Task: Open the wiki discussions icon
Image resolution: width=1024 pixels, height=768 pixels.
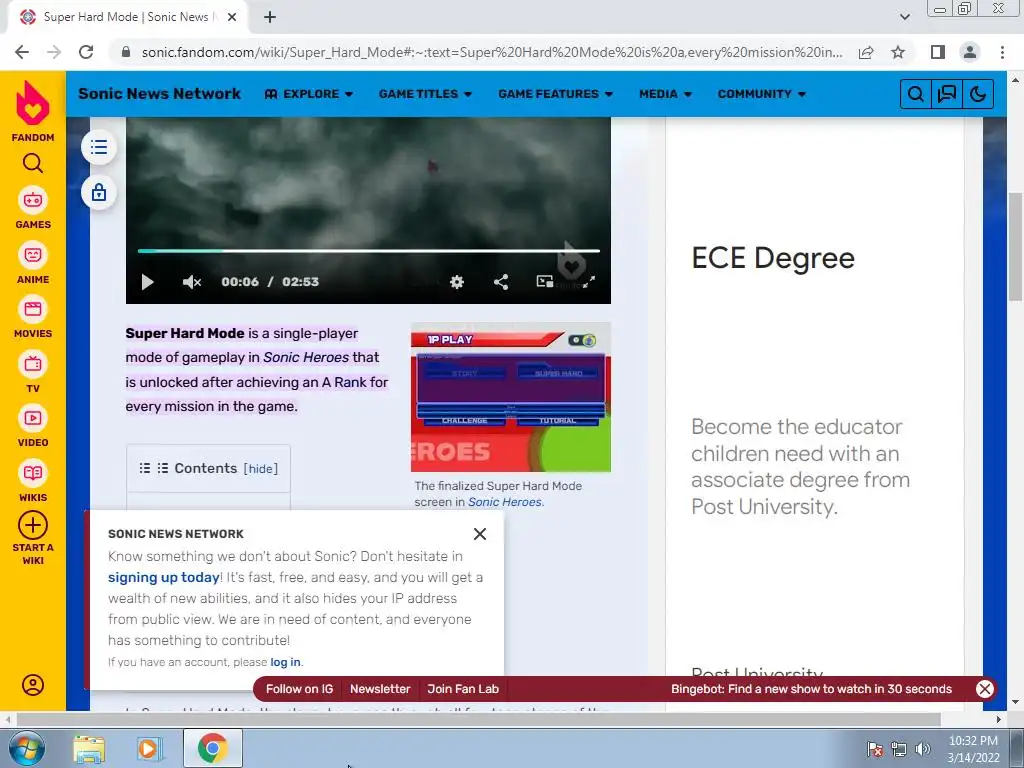Action: point(947,94)
